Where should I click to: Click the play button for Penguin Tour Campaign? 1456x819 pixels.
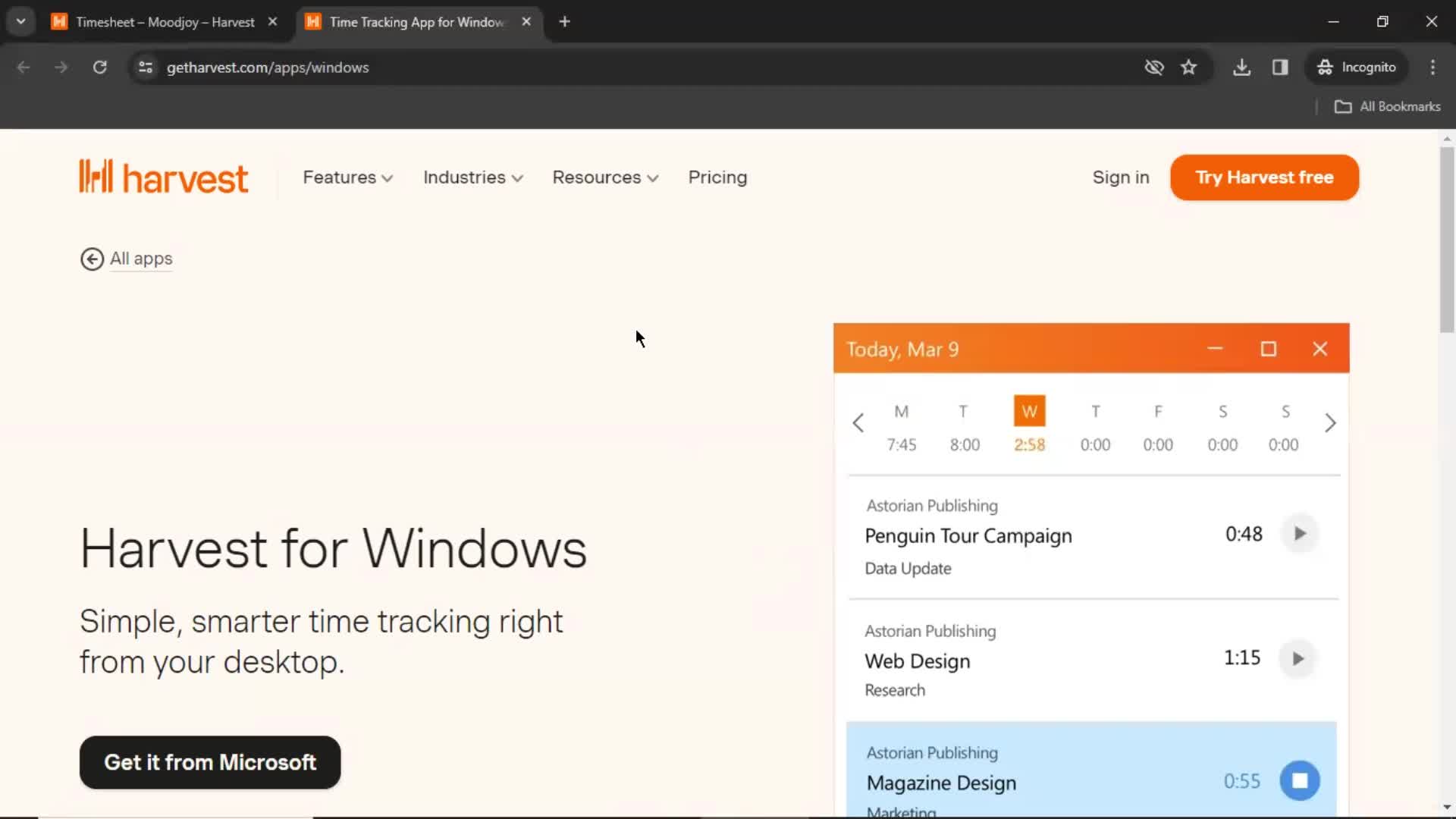(1300, 534)
